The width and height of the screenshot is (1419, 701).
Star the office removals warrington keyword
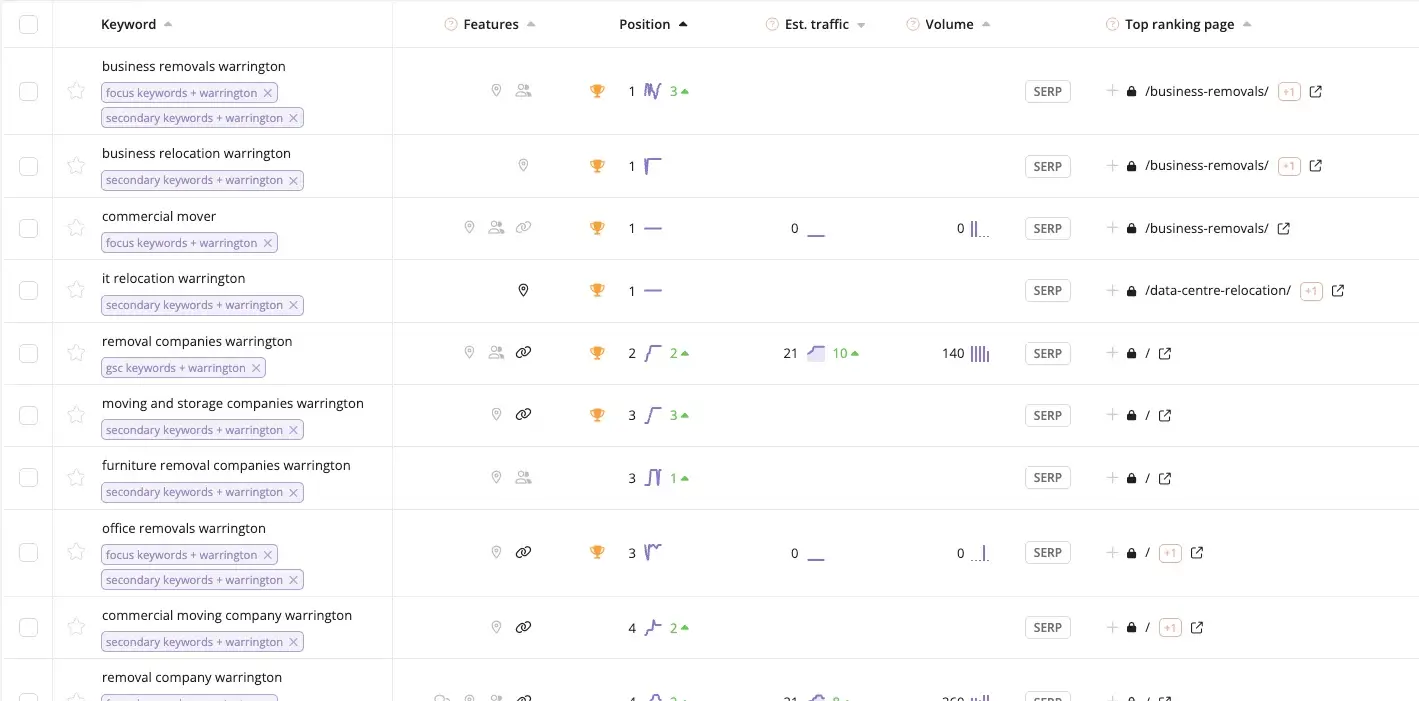click(76, 552)
